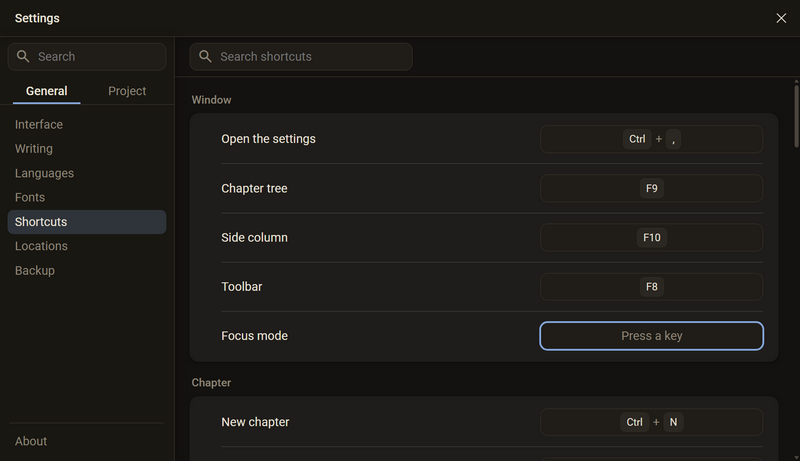This screenshot has width=800, height=461.
Task: Click the Open the settings label
Action: (x=268, y=139)
